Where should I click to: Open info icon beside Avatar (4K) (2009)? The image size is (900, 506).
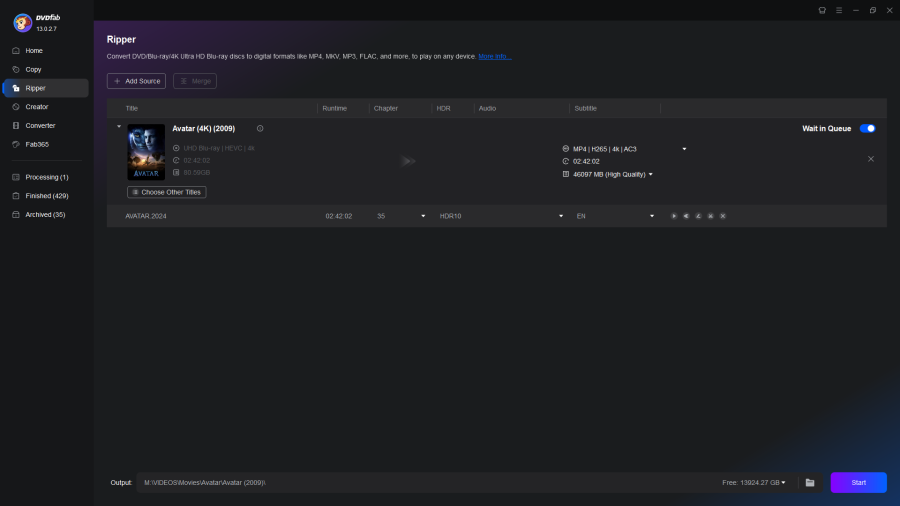click(x=260, y=129)
